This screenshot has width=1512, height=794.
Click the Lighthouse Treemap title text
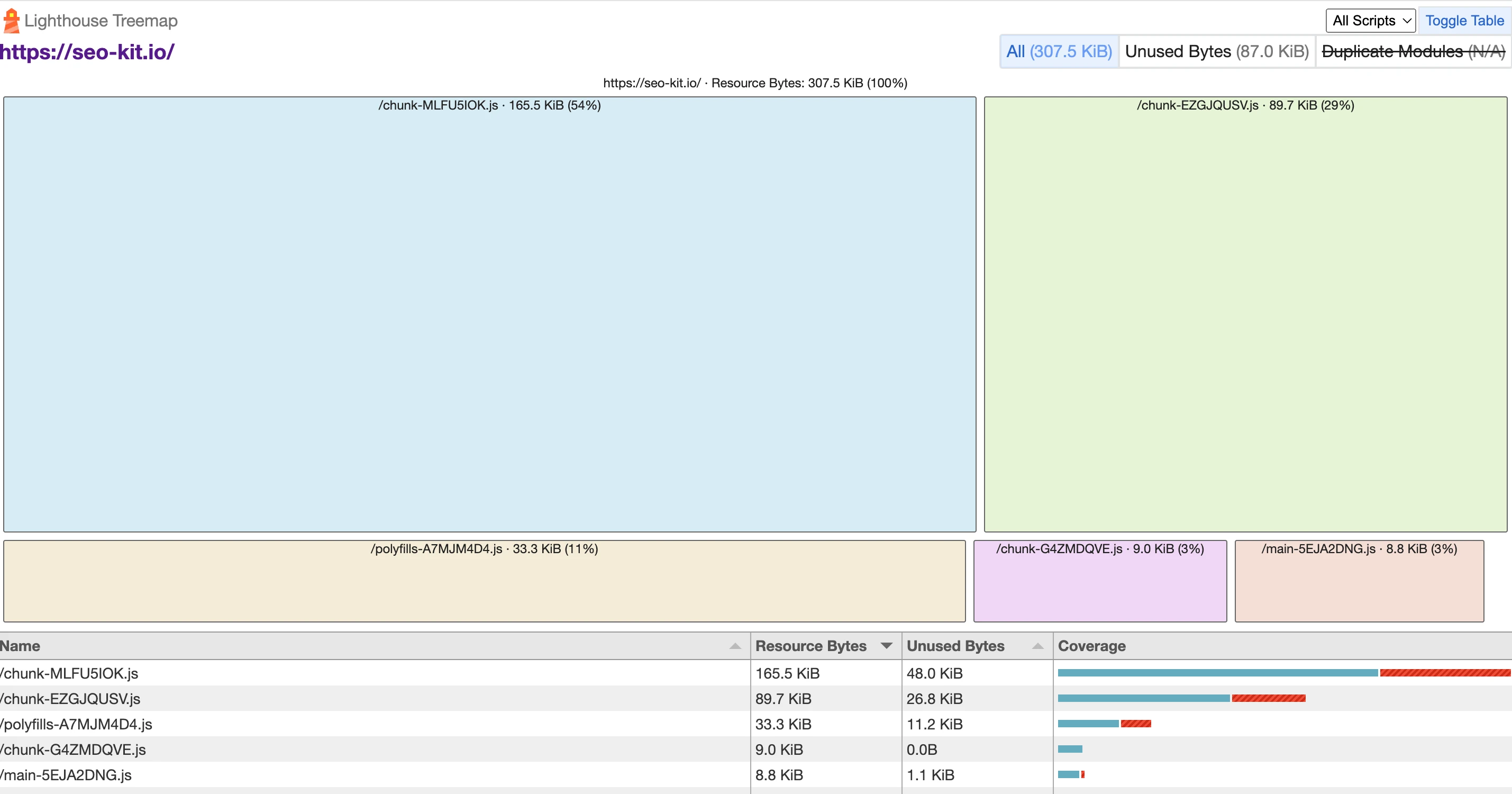(101, 21)
